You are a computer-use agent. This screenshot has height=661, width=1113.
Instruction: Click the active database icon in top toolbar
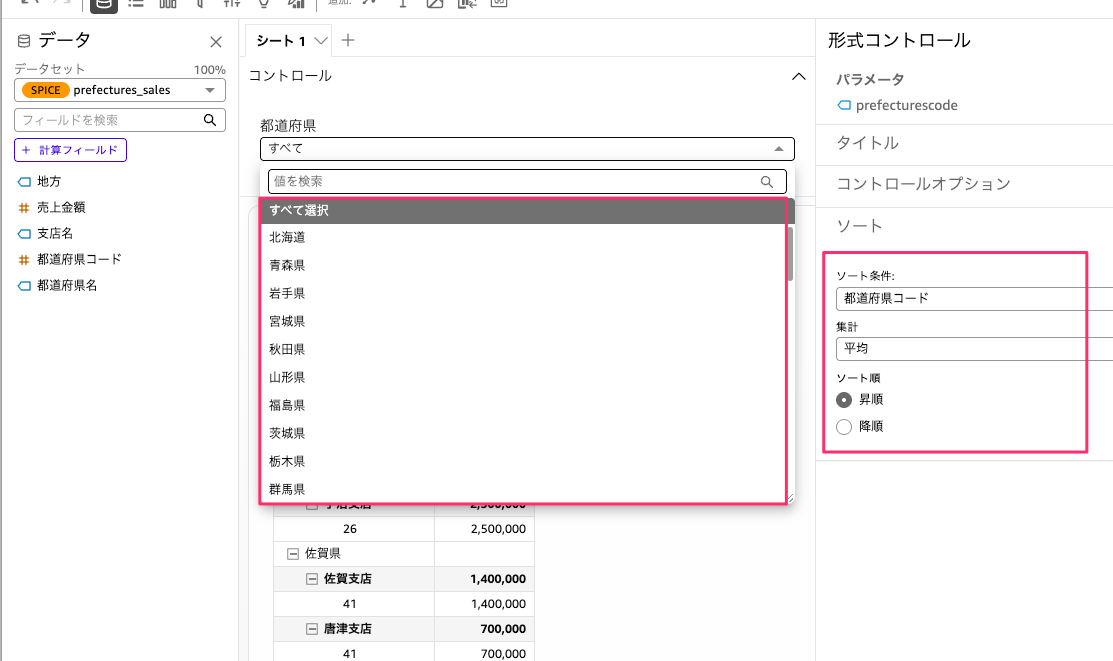click(x=104, y=4)
